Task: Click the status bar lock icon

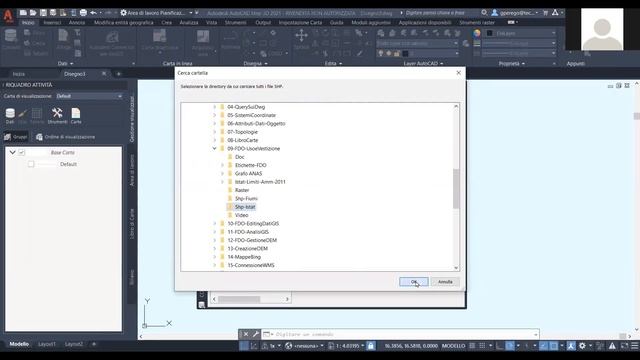Action: coord(371,346)
